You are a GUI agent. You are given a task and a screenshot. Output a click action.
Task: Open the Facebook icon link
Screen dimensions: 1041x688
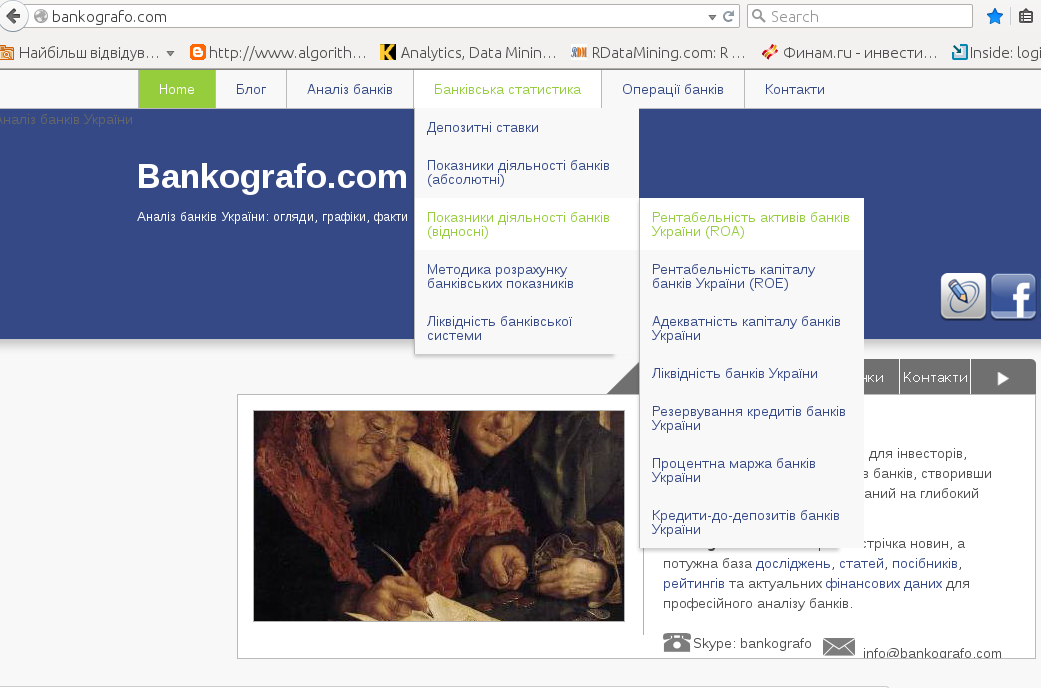tap(1013, 297)
